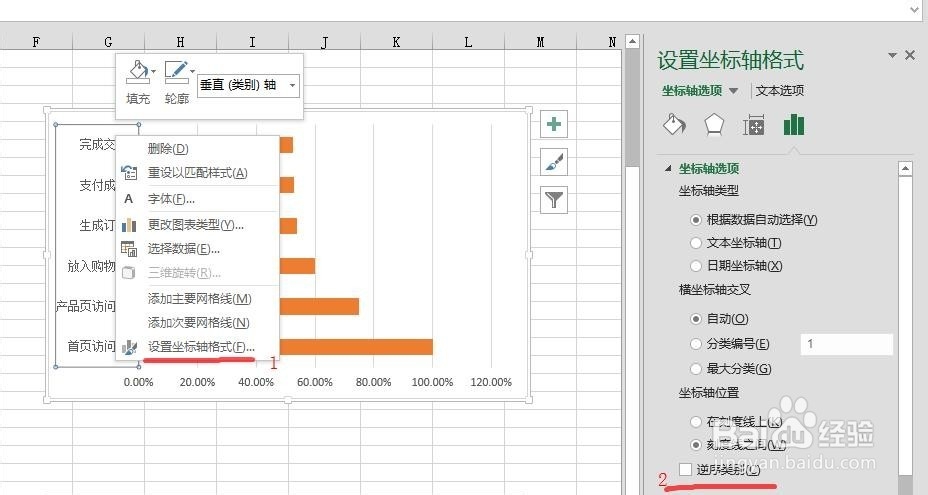Image resolution: width=928 pixels, height=495 pixels.
Task: Select the 文本坐标轴(T) radio button
Action: pos(696,243)
